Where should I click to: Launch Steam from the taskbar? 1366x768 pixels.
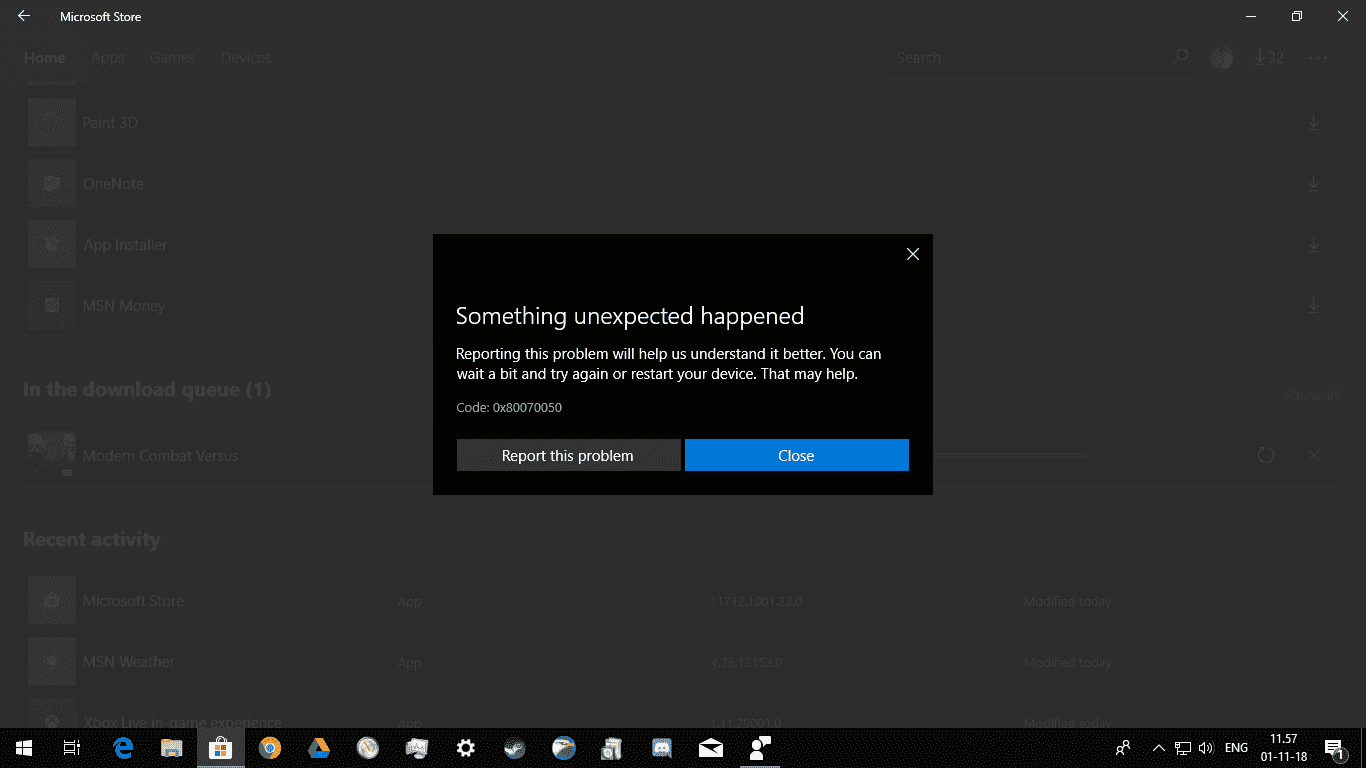coord(515,748)
